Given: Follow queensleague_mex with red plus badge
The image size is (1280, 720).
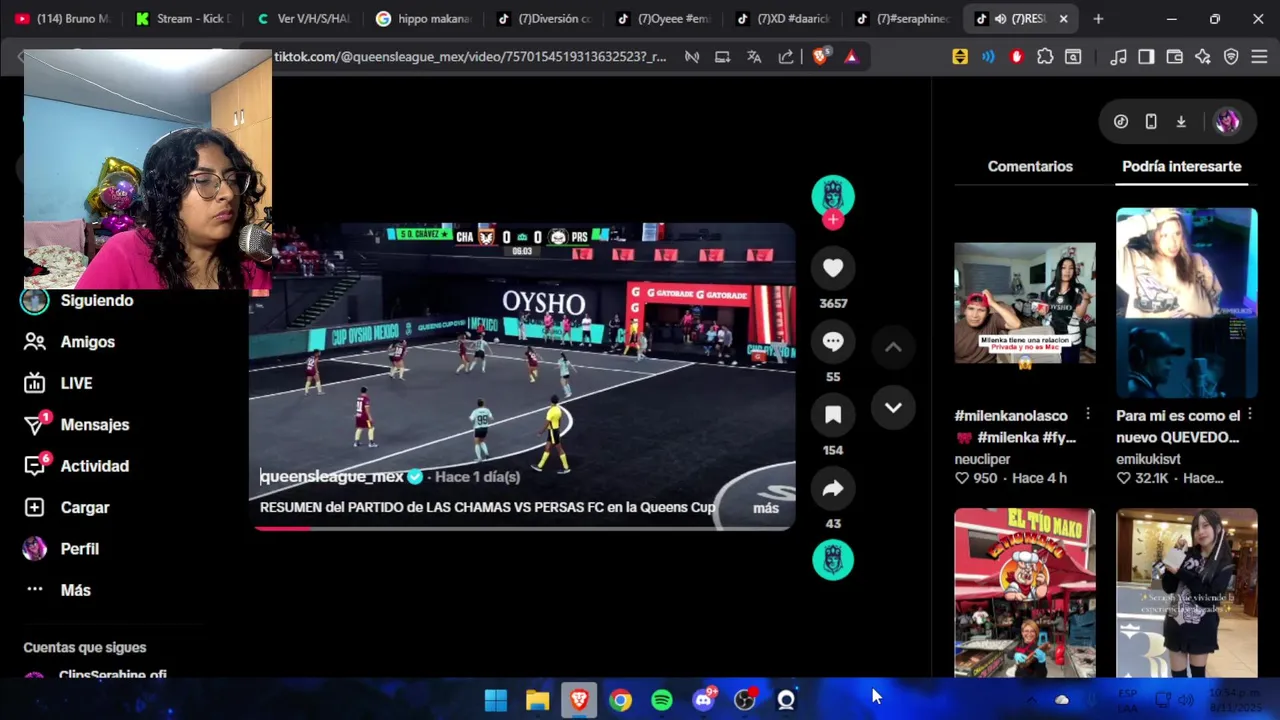Looking at the screenshot, I should 833,220.
